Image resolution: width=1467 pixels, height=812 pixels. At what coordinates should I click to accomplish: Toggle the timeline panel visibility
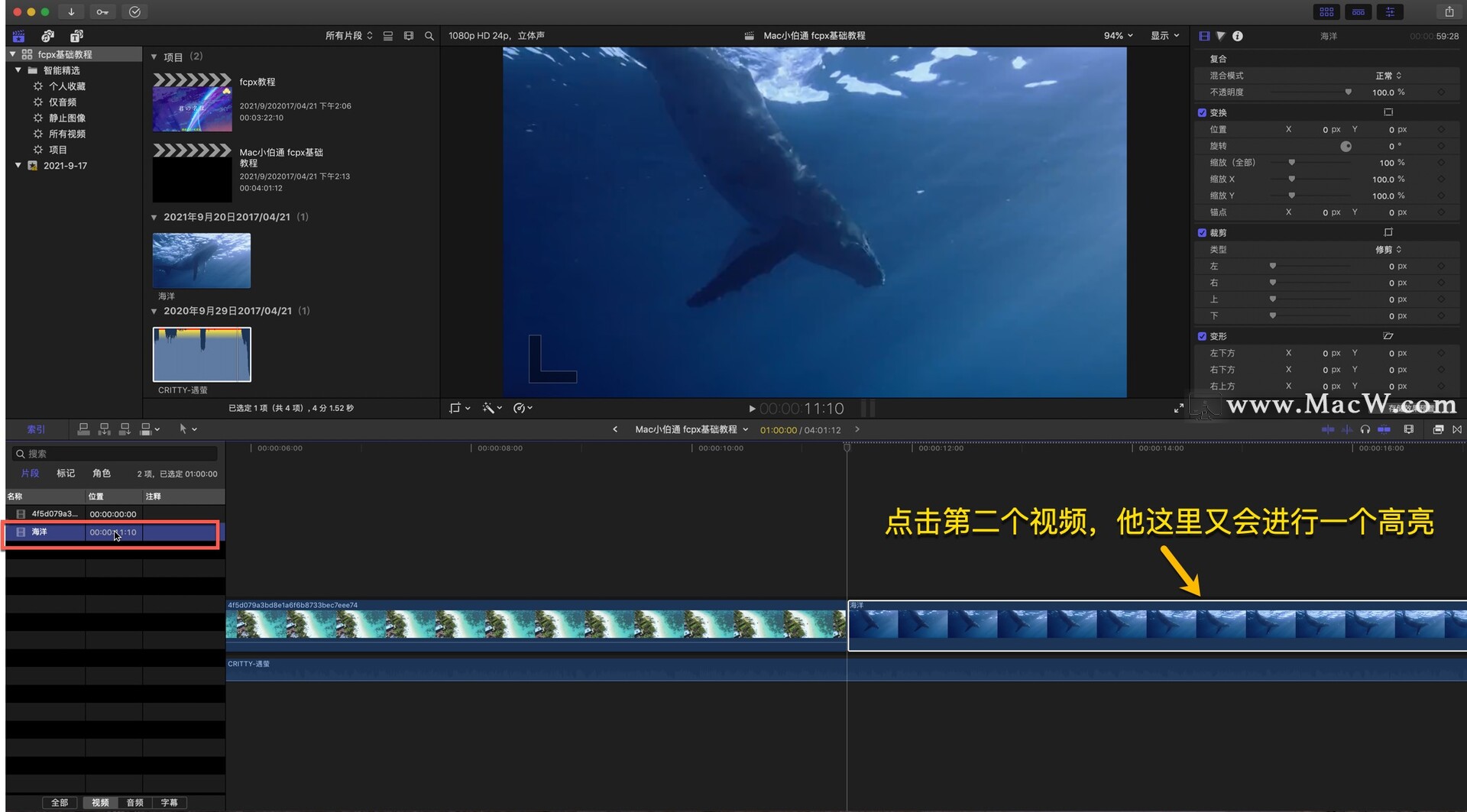[1359, 11]
